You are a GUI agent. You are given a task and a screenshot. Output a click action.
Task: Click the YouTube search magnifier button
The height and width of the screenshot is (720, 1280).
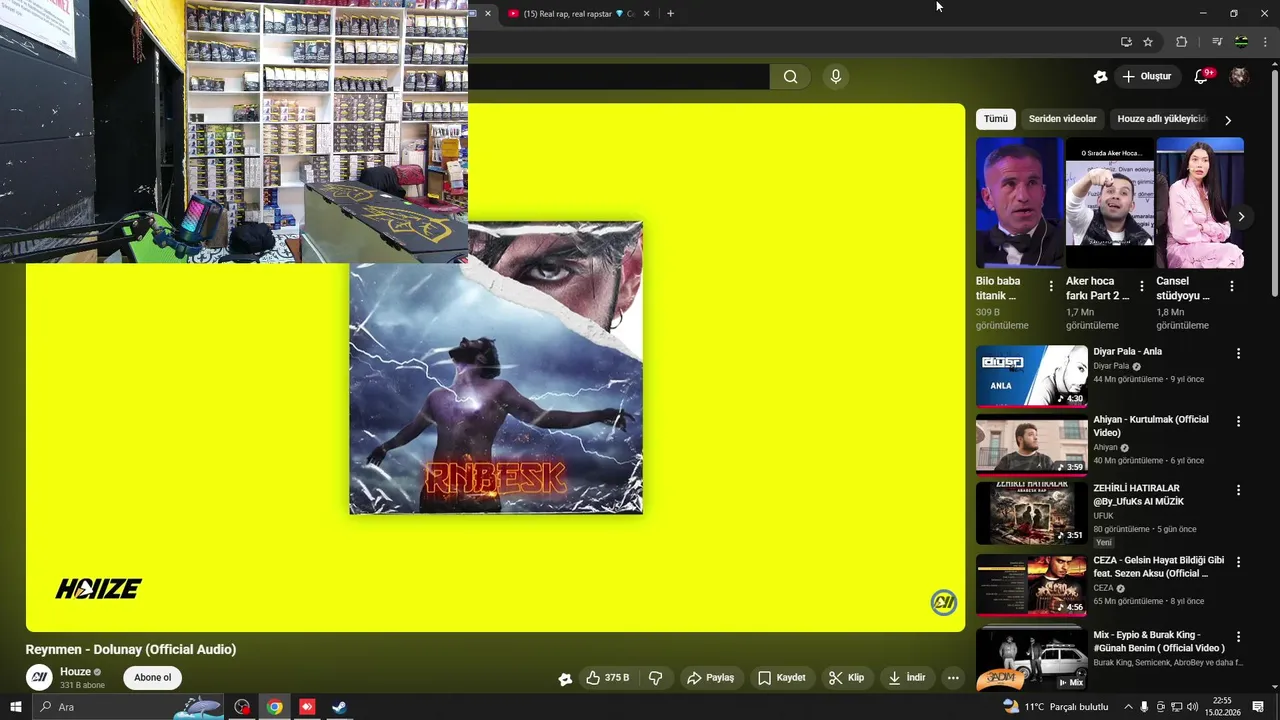(x=791, y=77)
